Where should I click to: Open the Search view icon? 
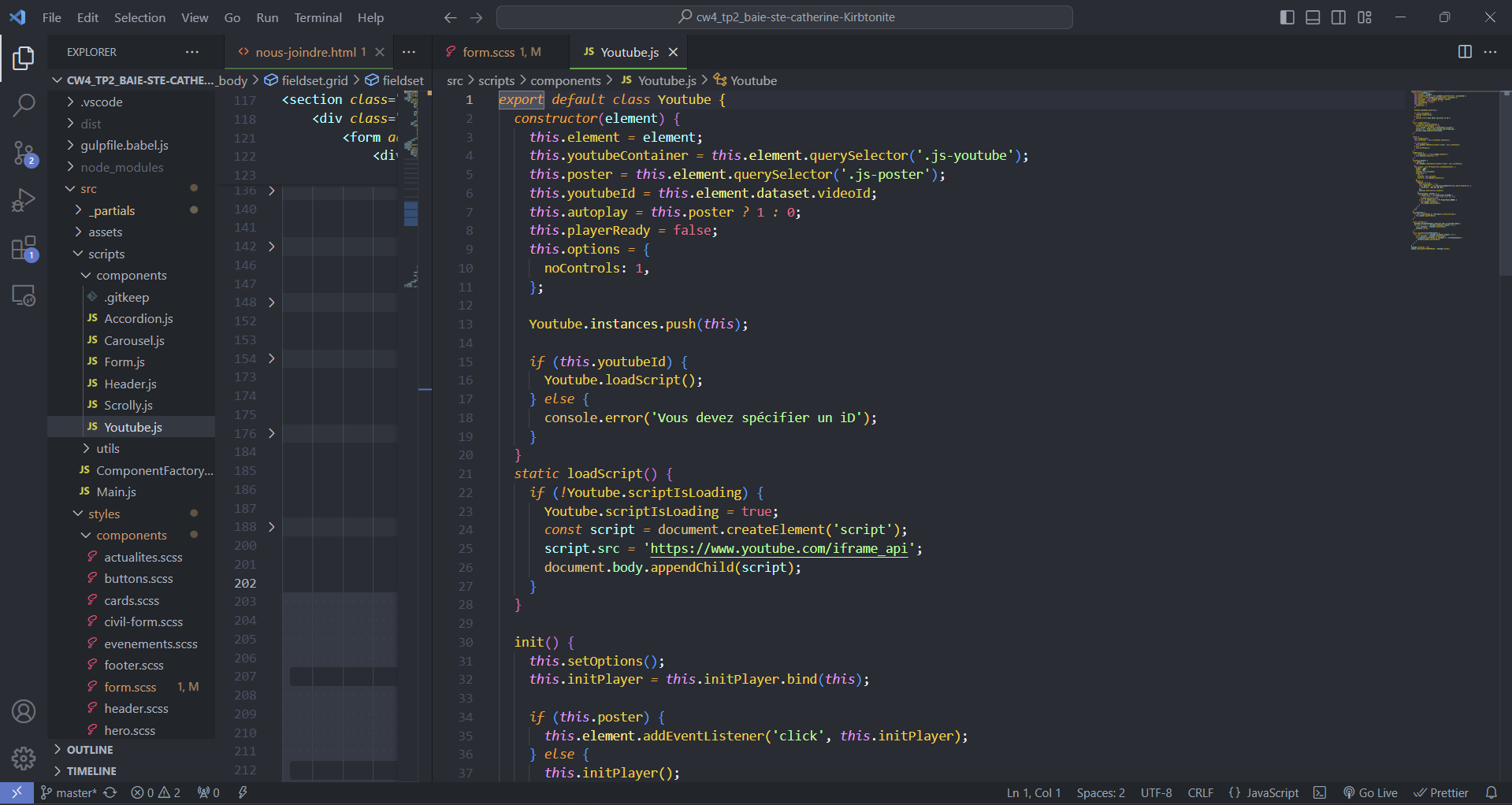[x=24, y=105]
